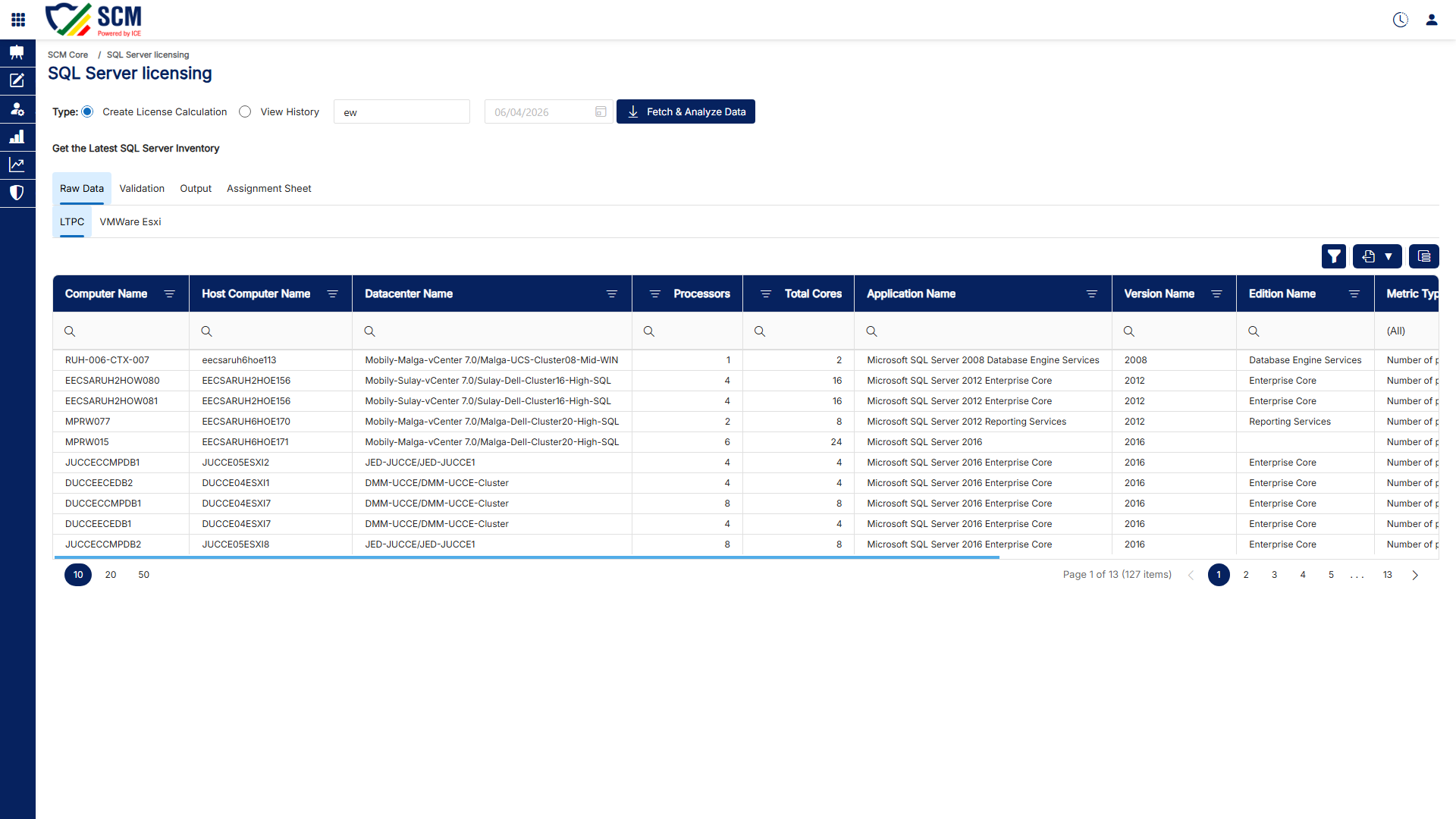This screenshot has width=1456, height=819.
Task: Open the Metric Type (All) filter dropdown
Action: 1407,331
